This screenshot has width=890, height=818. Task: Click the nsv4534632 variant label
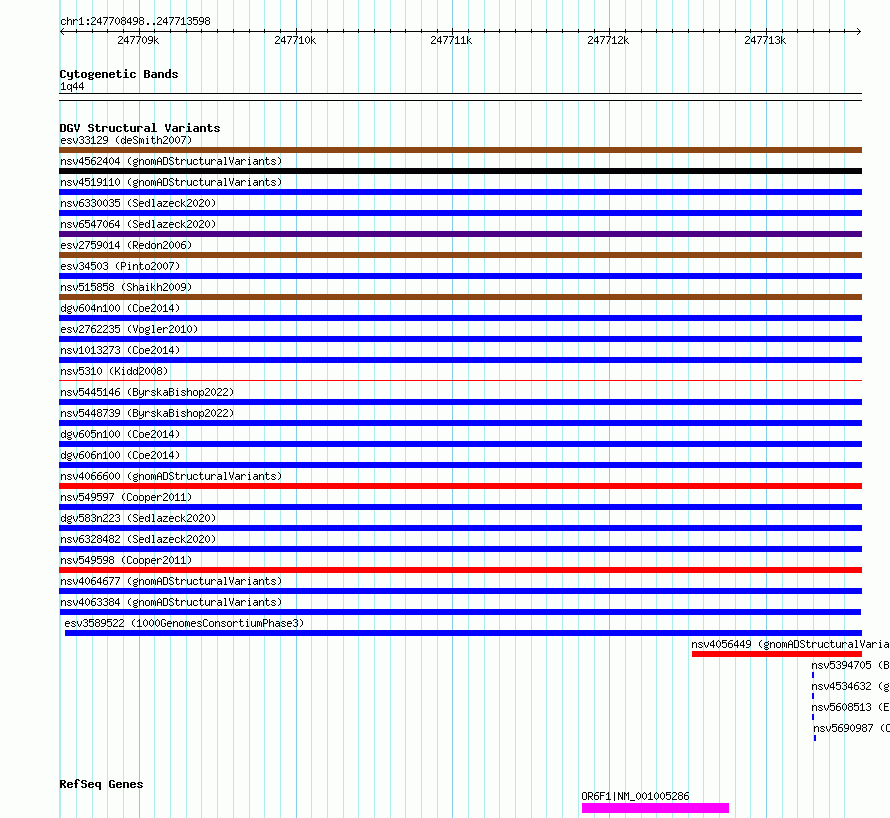pos(850,686)
